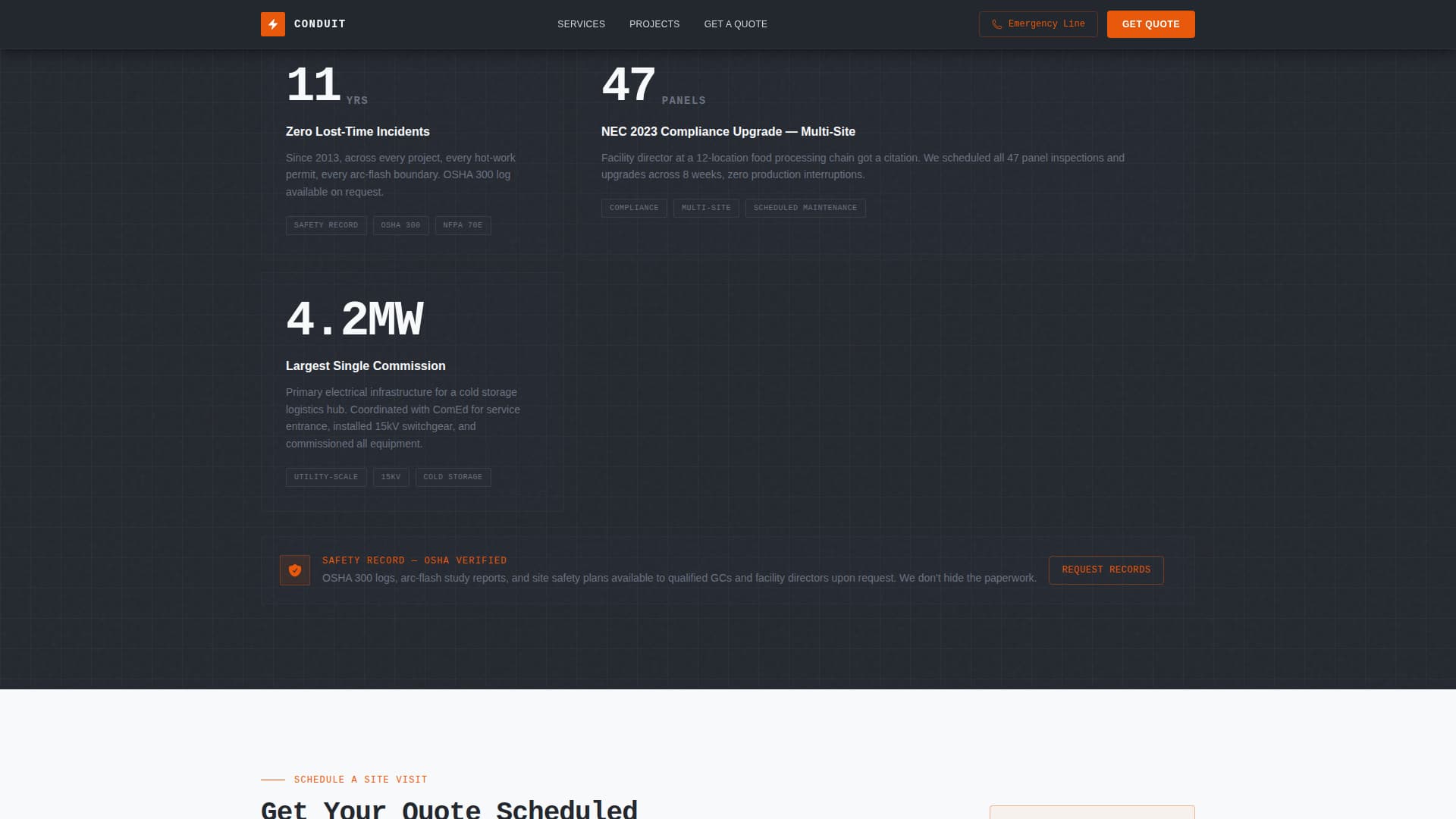Click the 47 PANELS statistic
Screen dimensions: 1456x819
654,86
